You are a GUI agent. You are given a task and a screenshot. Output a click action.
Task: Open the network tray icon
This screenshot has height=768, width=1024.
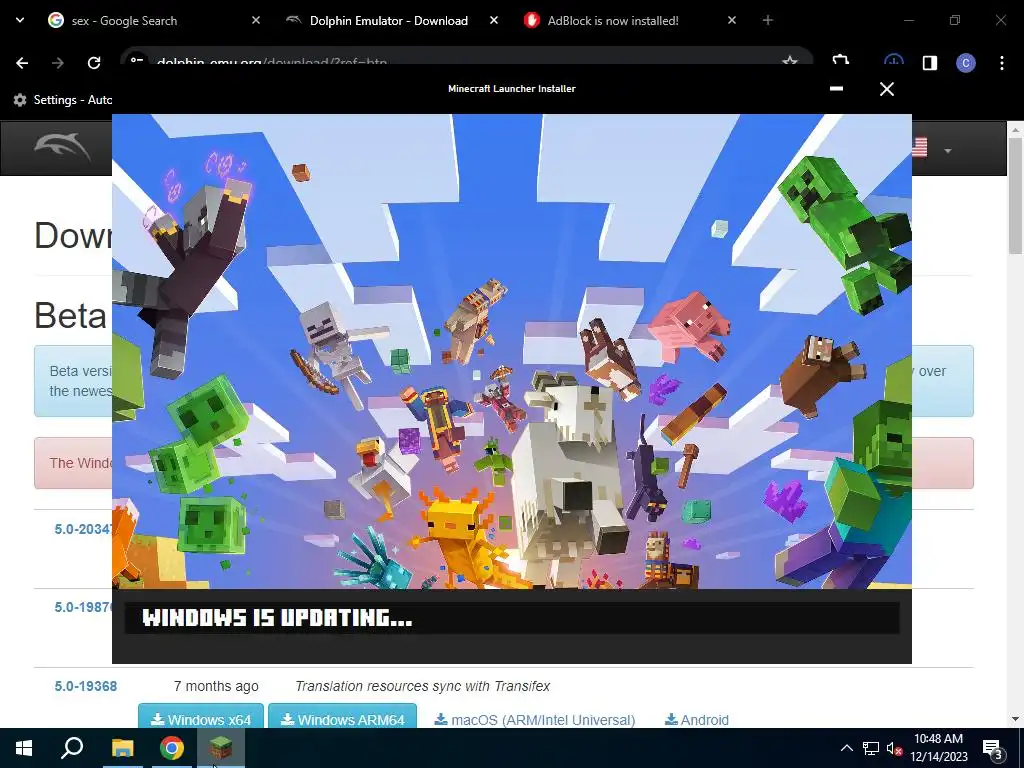(x=871, y=748)
